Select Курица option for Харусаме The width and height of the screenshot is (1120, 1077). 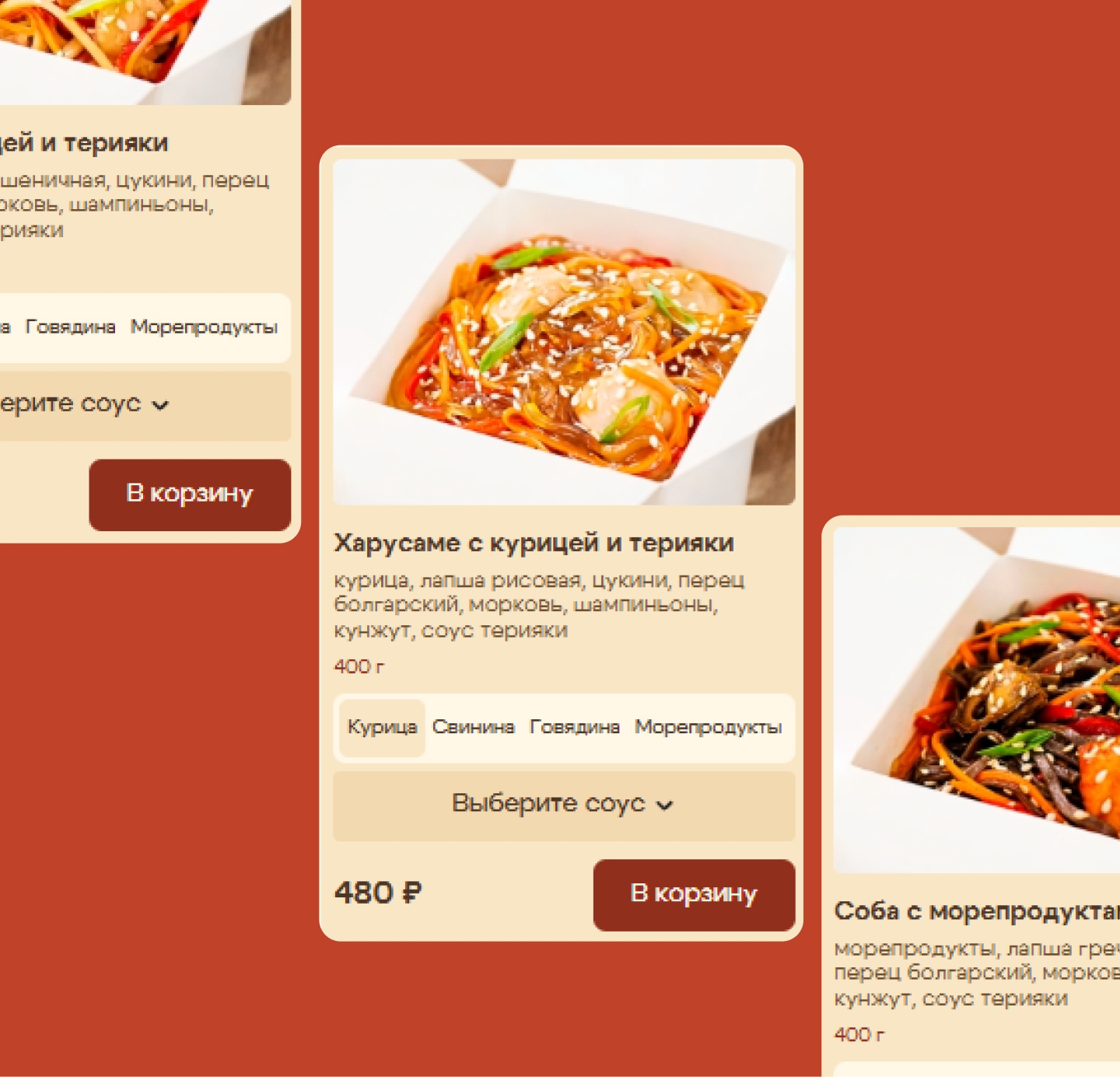[382, 728]
